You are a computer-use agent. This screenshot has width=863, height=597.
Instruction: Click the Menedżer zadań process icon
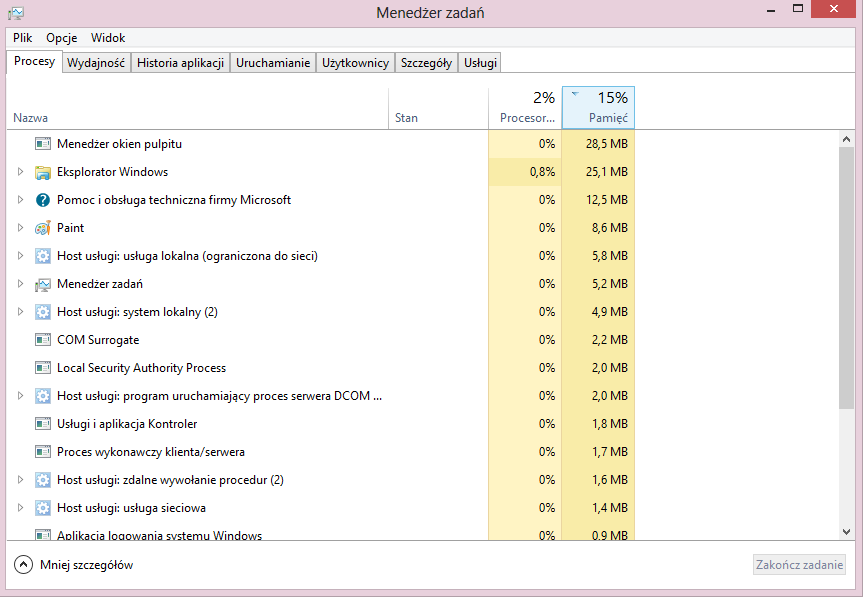42,284
